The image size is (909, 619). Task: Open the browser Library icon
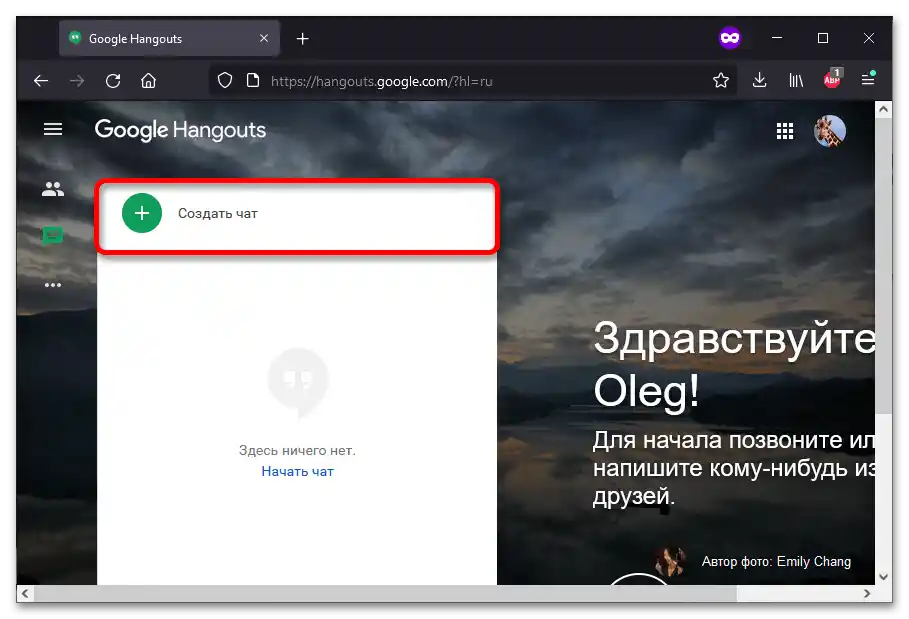coord(796,81)
